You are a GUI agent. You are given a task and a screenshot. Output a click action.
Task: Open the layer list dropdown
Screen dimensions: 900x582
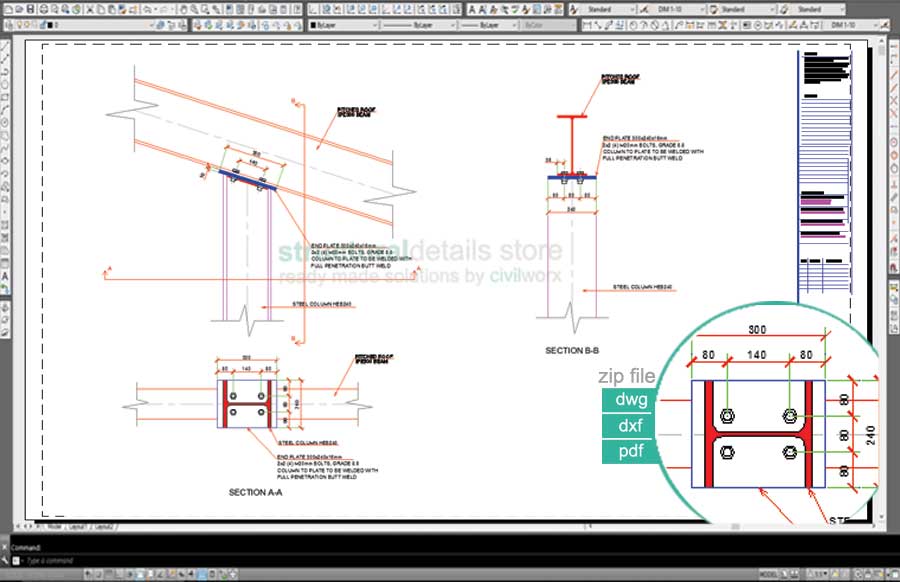tap(151, 25)
